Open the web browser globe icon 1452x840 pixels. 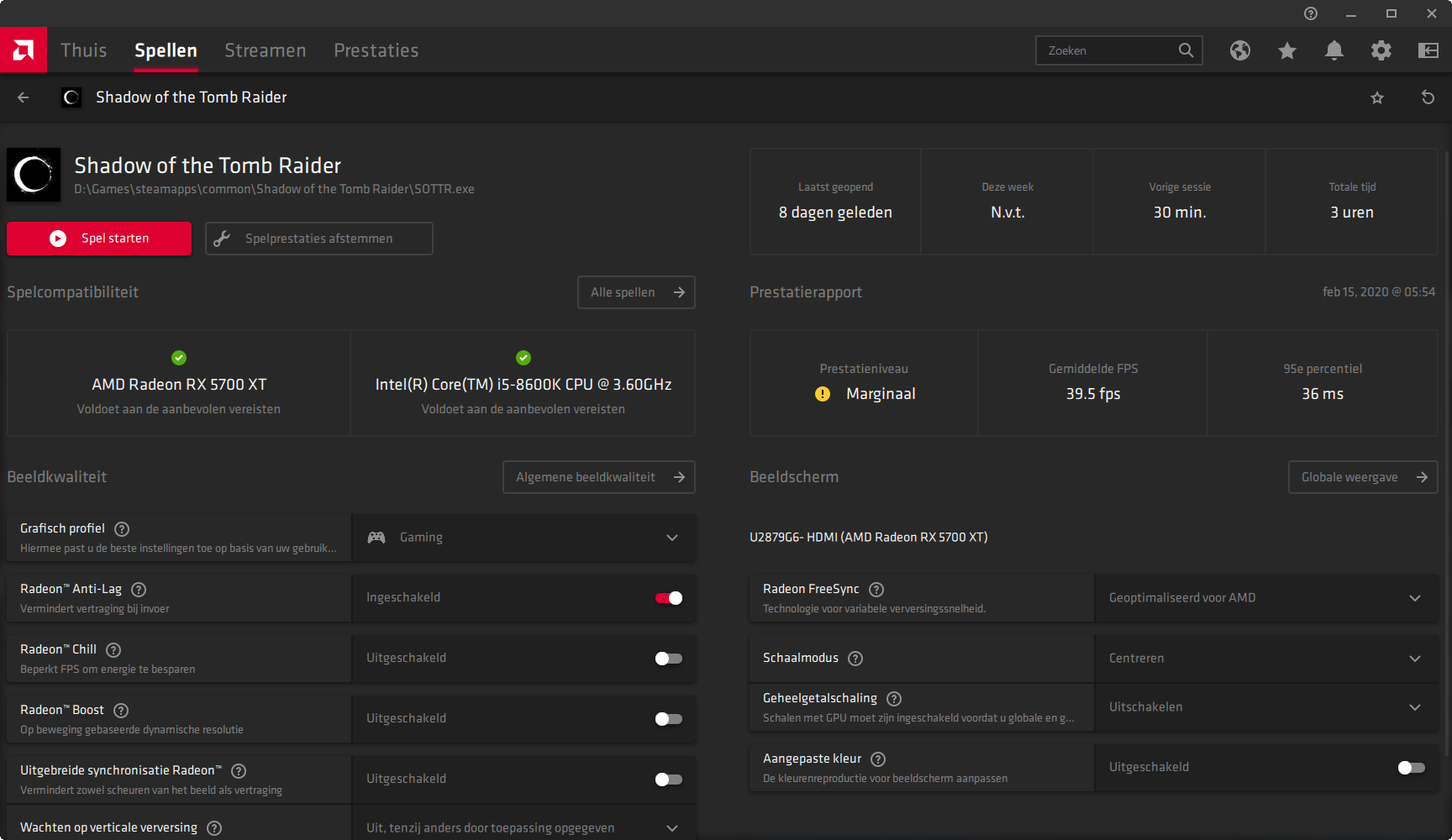(x=1240, y=50)
